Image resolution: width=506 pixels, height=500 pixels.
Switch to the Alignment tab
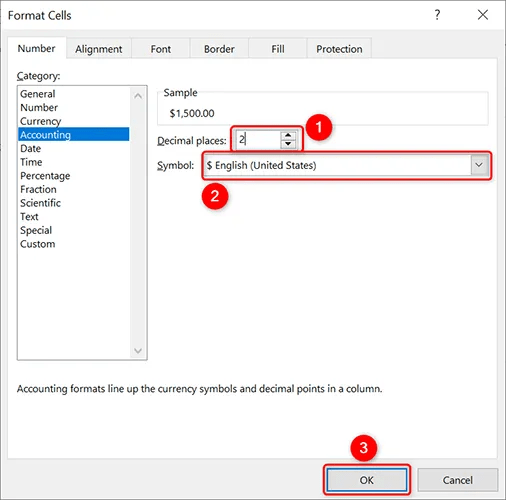[x=98, y=49]
